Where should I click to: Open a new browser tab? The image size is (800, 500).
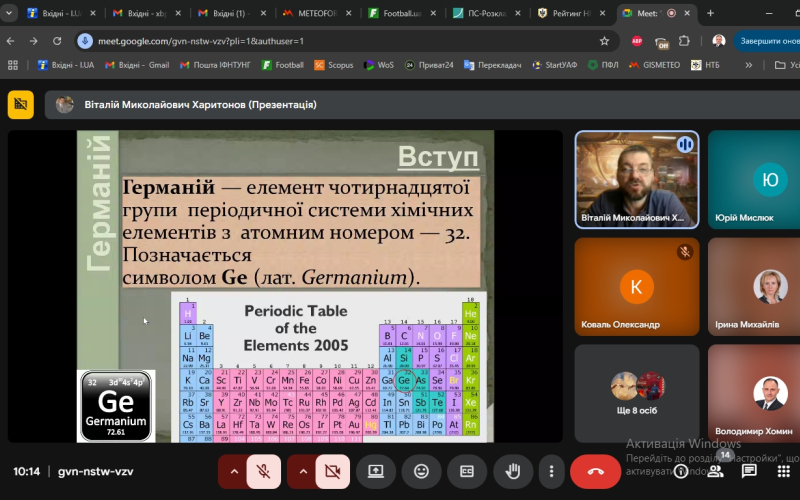coord(710,13)
